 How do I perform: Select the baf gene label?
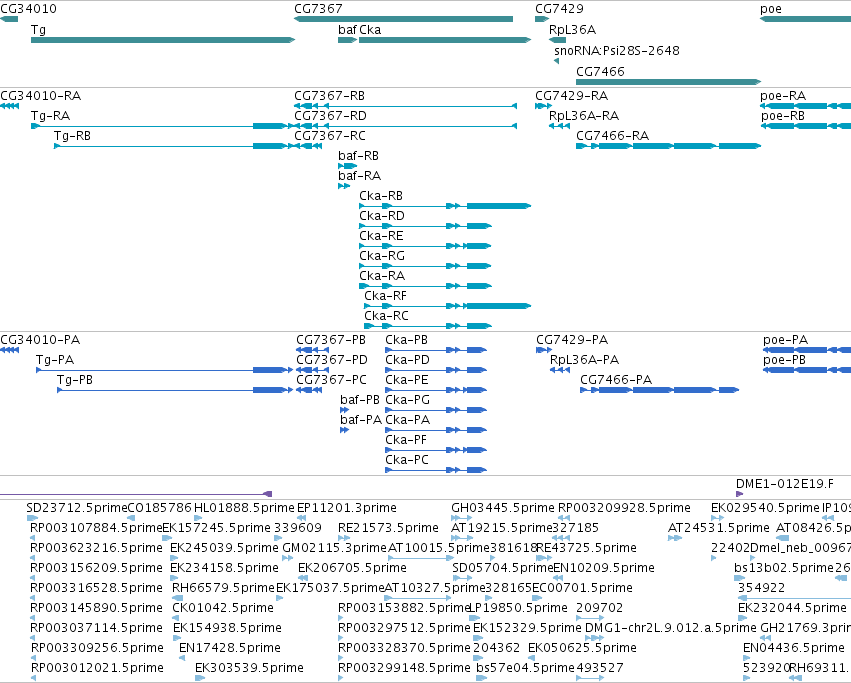tap(347, 30)
